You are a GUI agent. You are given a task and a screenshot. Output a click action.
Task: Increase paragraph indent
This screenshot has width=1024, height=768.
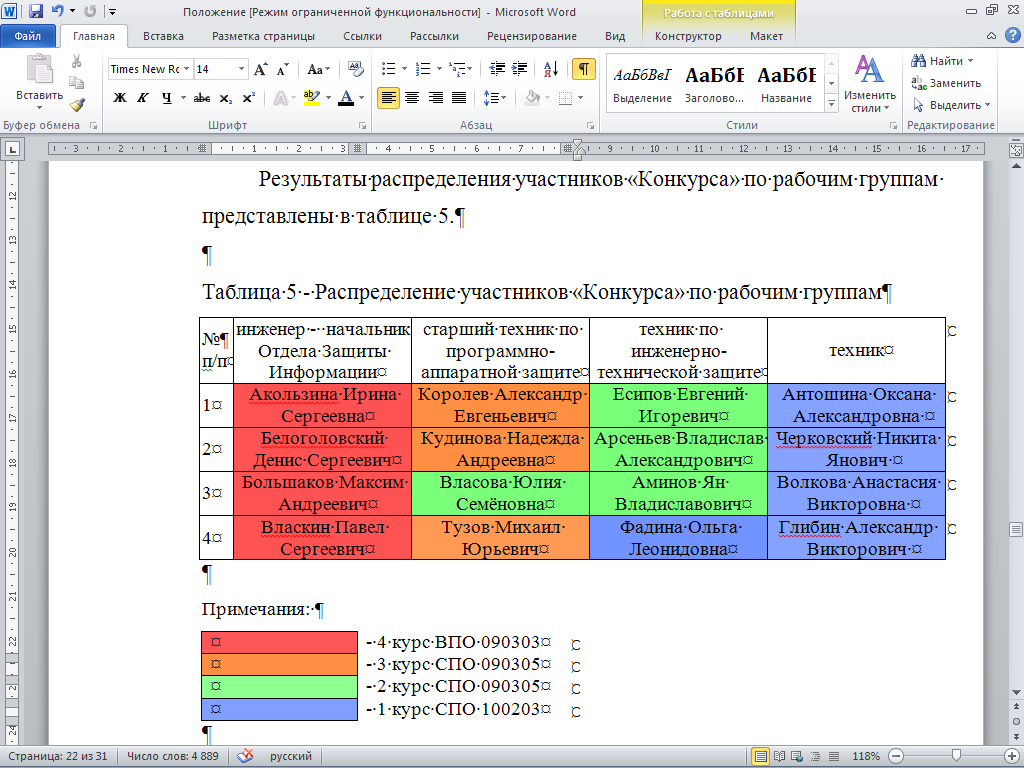[520, 69]
